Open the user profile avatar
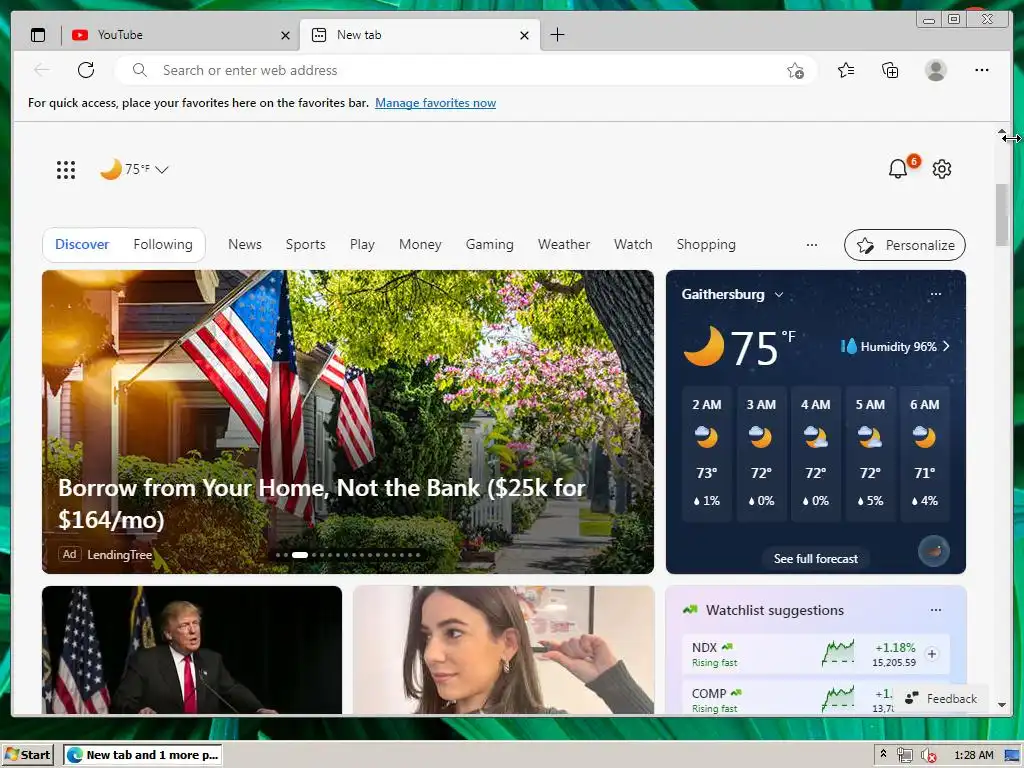Image resolution: width=1024 pixels, height=768 pixels. [936, 70]
